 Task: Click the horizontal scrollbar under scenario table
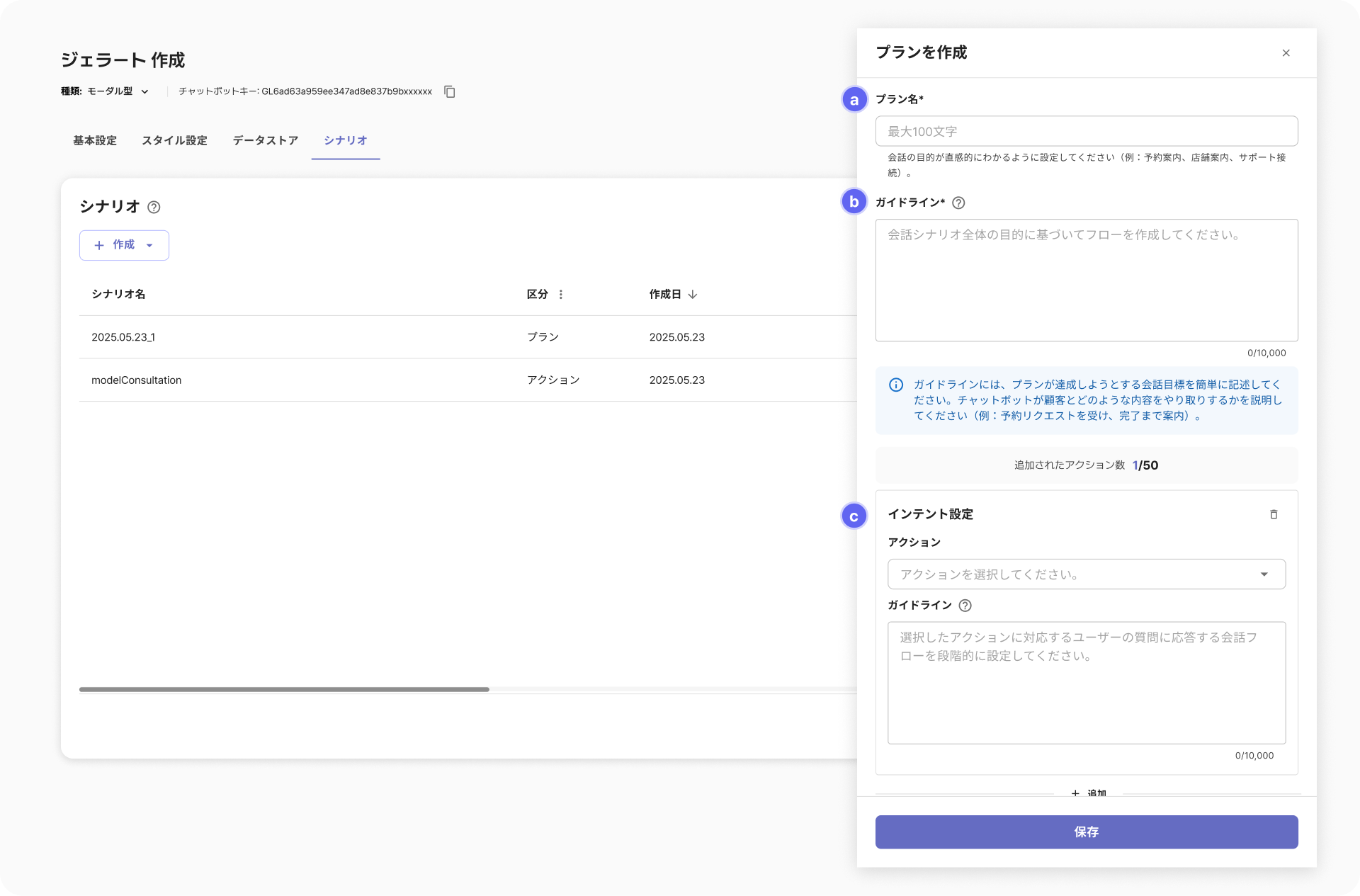(x=284, y=689)
